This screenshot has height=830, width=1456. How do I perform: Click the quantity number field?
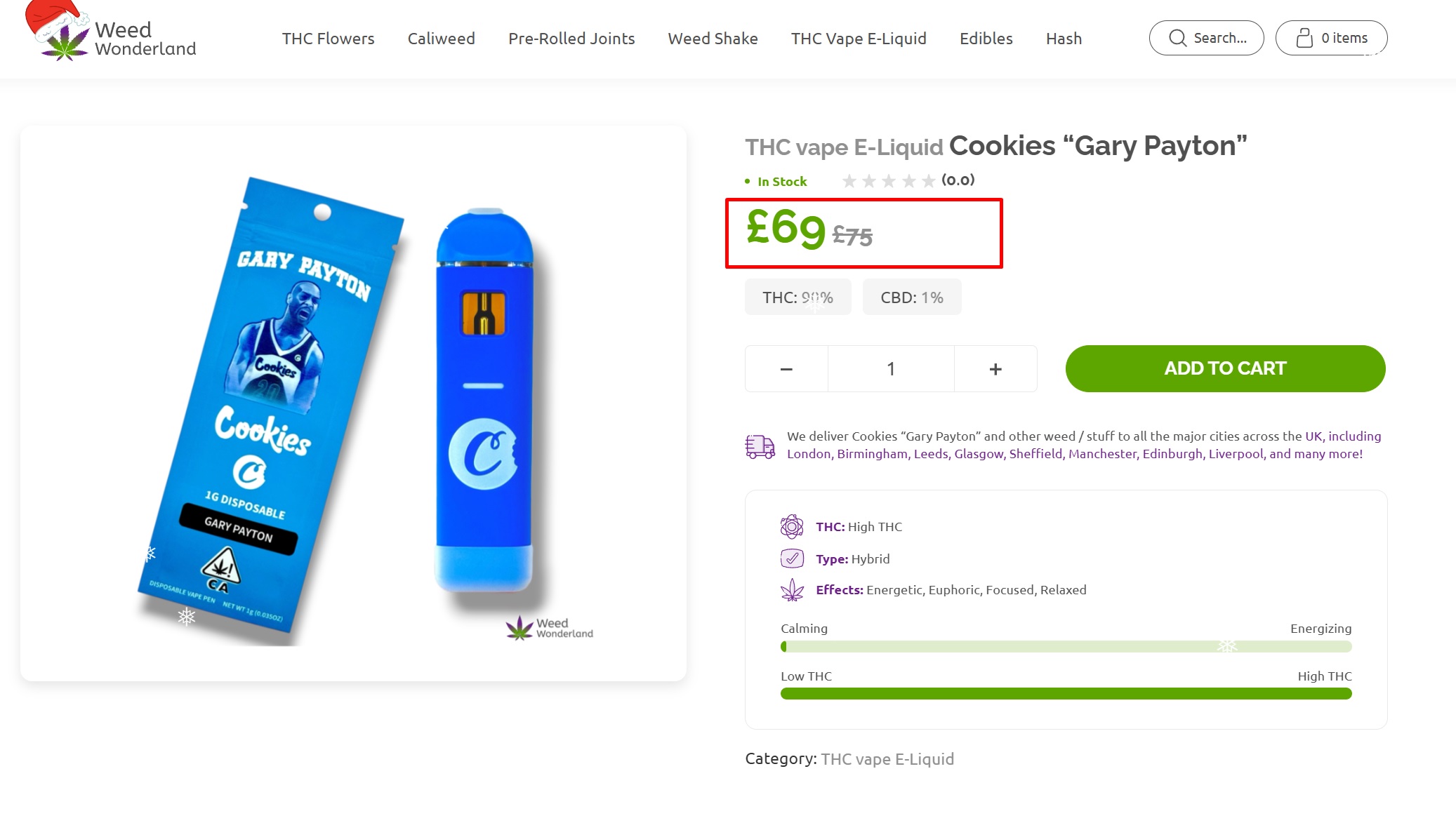[x=891, y=369]
